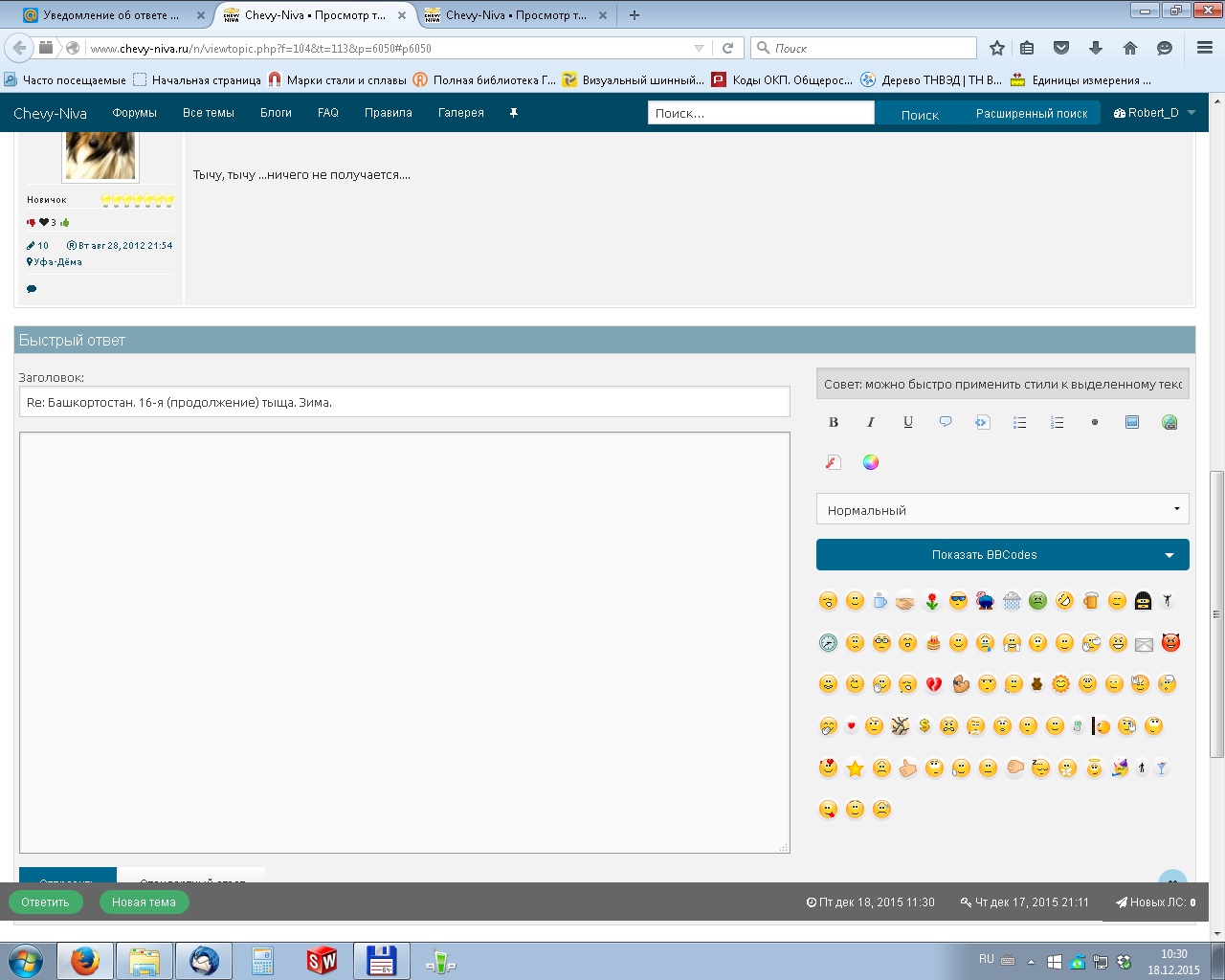This screenshot has width=1225, height=980.
Task: Expand the 'Показать BBCodes' panel
Action: point(1002,555)
